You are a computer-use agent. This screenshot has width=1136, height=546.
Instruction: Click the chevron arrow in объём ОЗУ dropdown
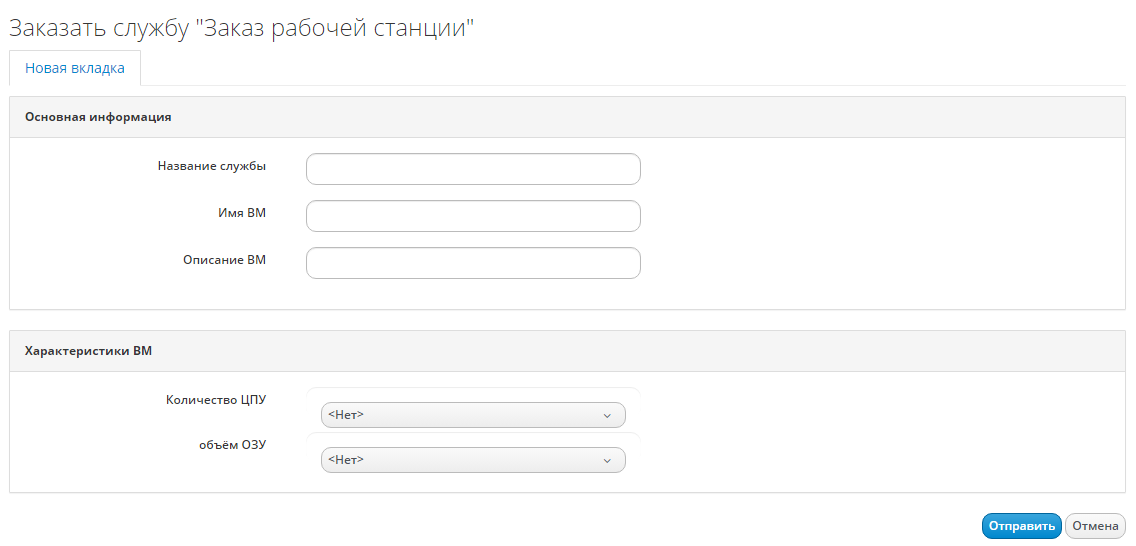click(606, 460)
